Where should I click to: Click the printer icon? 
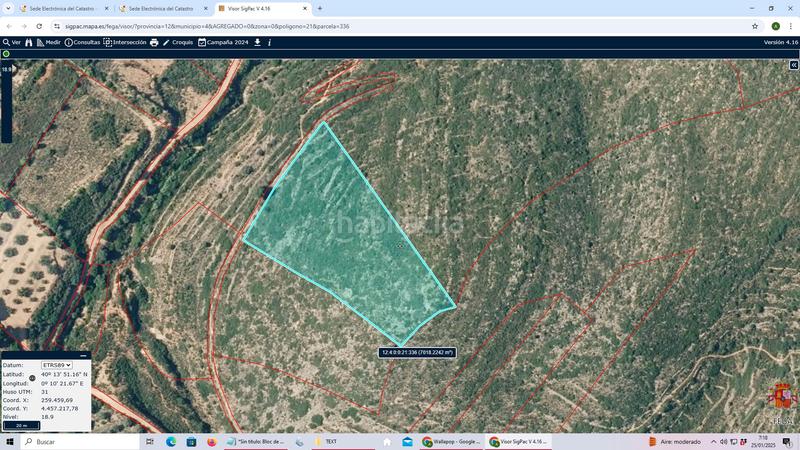click(154, 43)
